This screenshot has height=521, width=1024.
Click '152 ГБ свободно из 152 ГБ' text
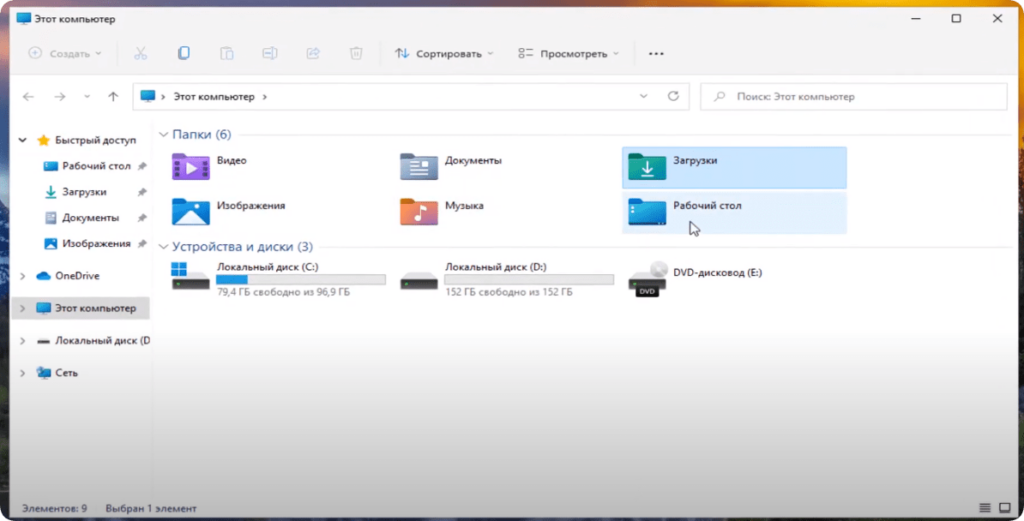point(509,292)
